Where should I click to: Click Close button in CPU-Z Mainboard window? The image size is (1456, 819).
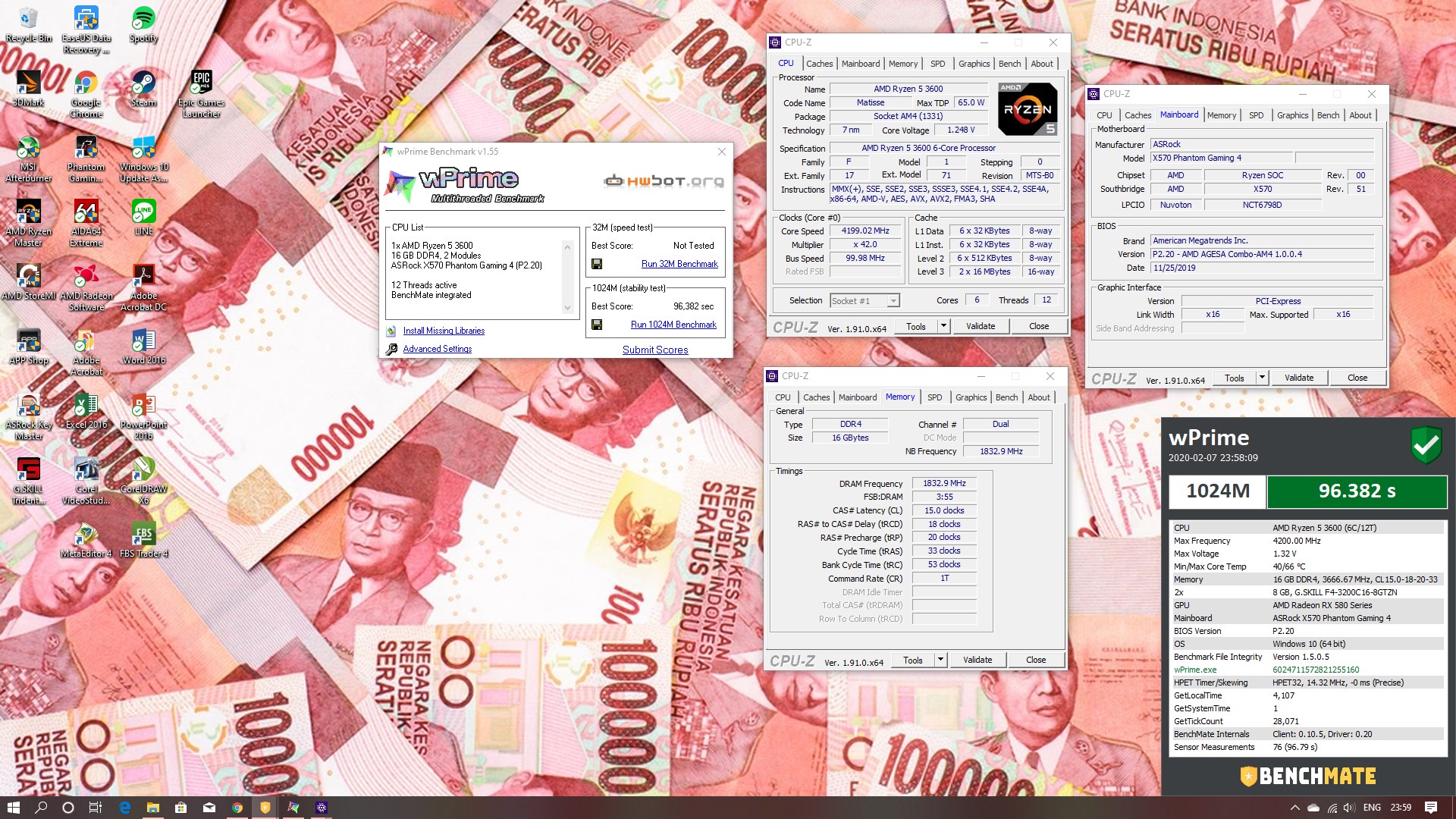pyautogui.click(x=1357, y=378)
